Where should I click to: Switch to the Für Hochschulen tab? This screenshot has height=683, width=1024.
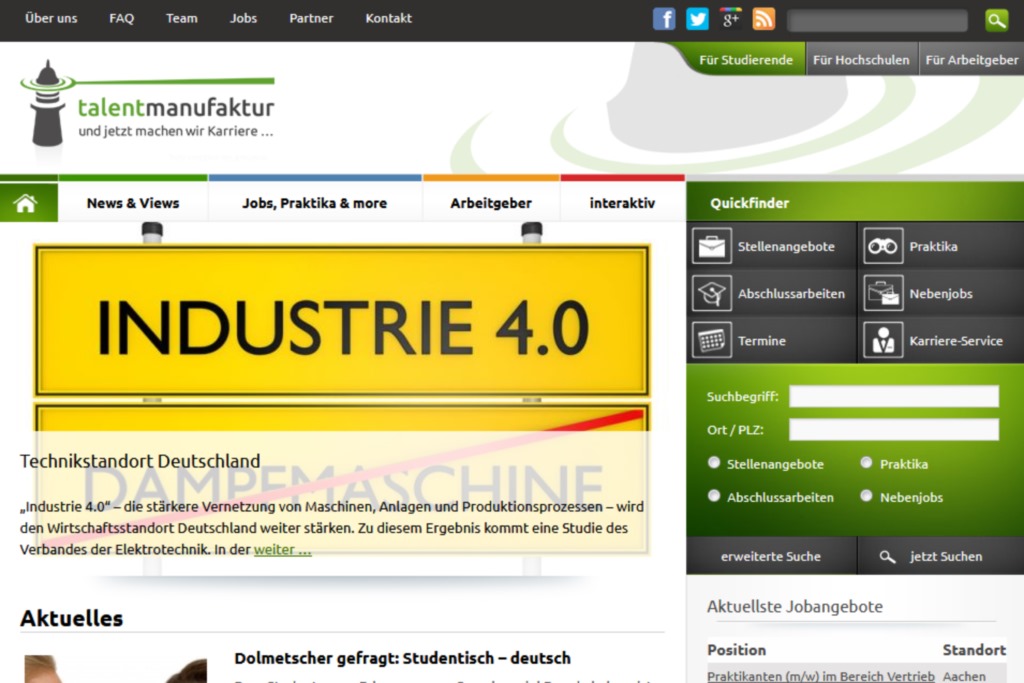tap(860, 60)
